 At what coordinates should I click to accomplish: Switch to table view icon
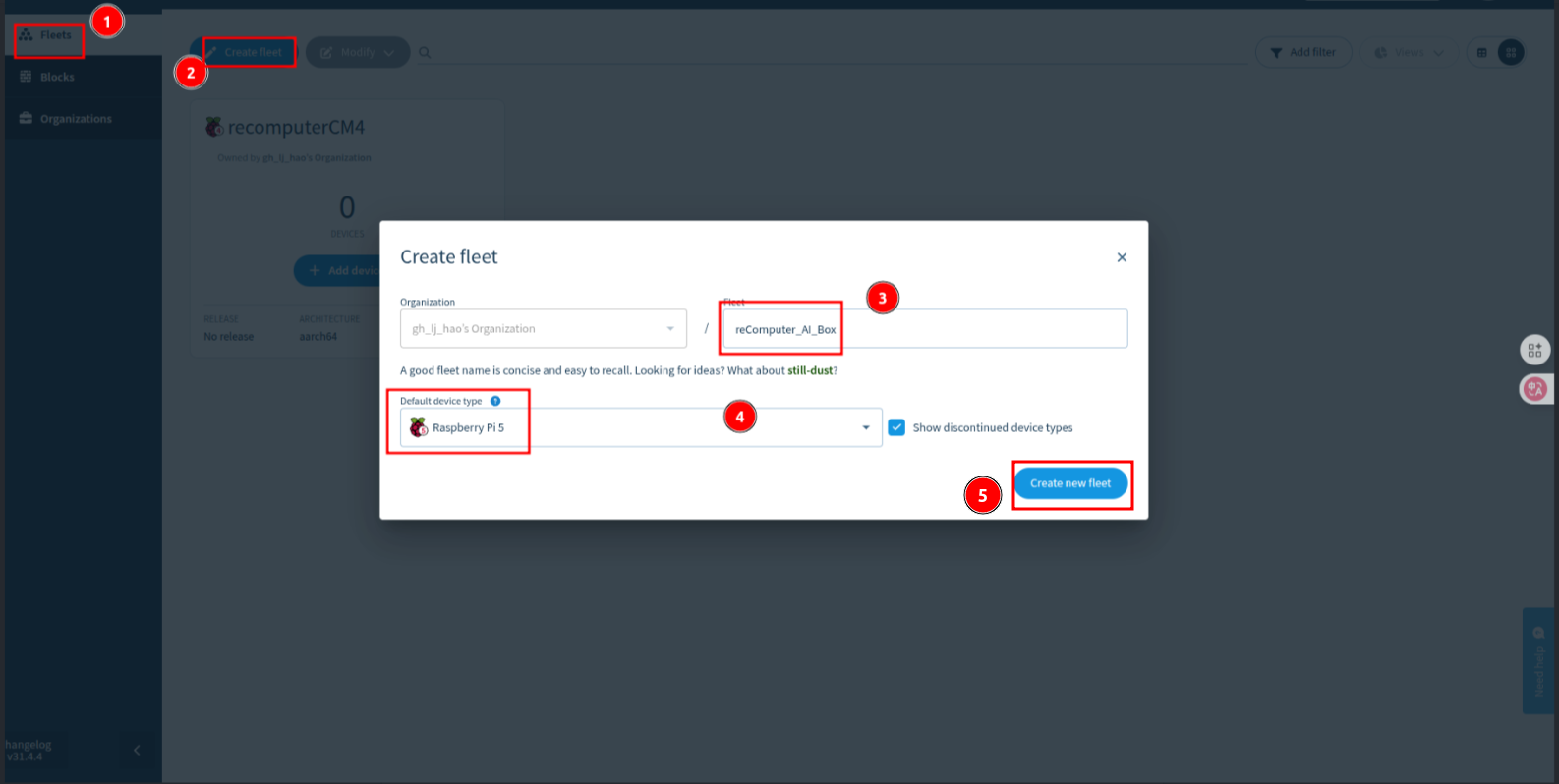[1481, 52]
